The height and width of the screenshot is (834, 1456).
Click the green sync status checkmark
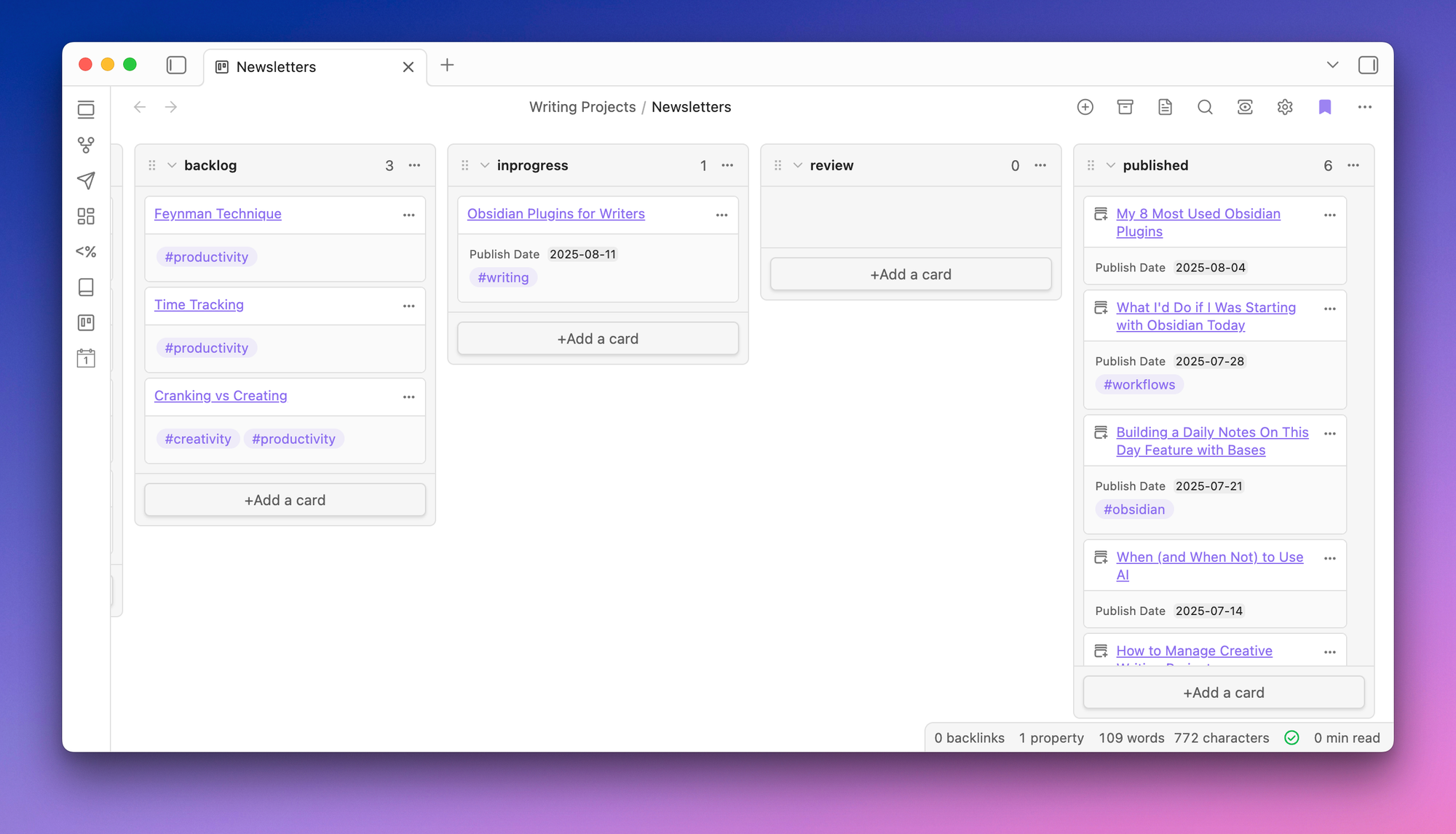tap(1291, 738)
